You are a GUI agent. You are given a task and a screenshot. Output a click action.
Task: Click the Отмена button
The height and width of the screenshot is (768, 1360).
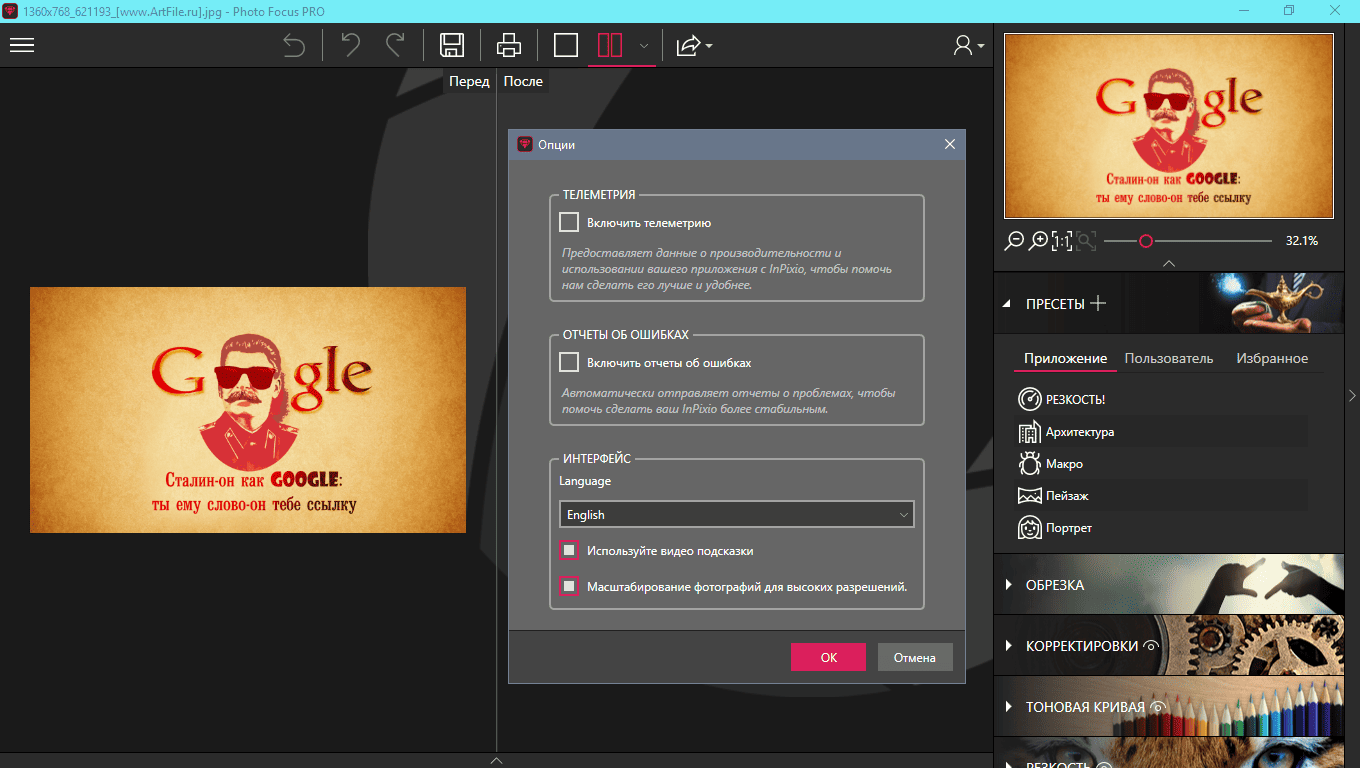pyautogui.click(x=915, y=657)
